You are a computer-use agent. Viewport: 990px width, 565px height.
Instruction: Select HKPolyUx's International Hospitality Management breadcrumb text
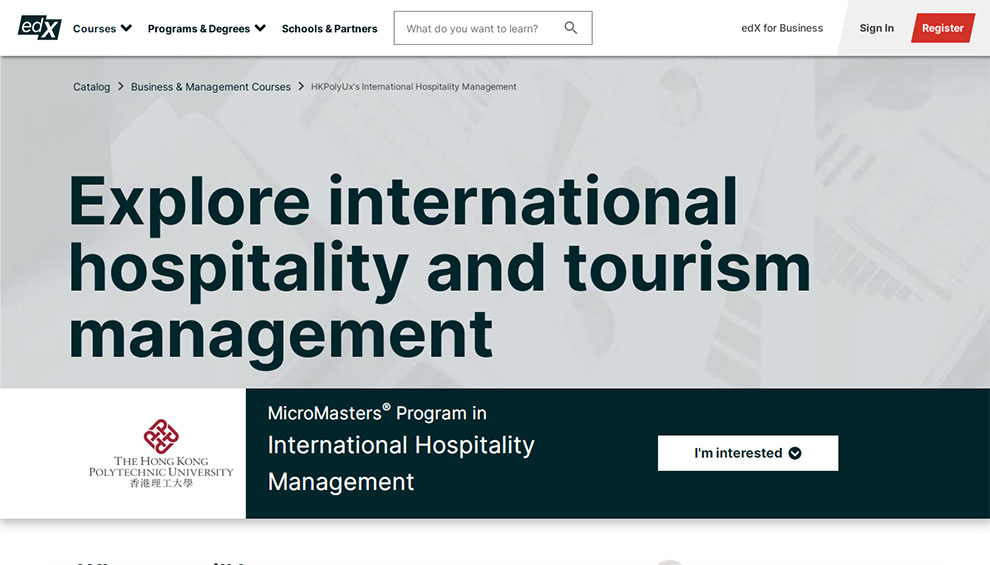click(414, 86)
